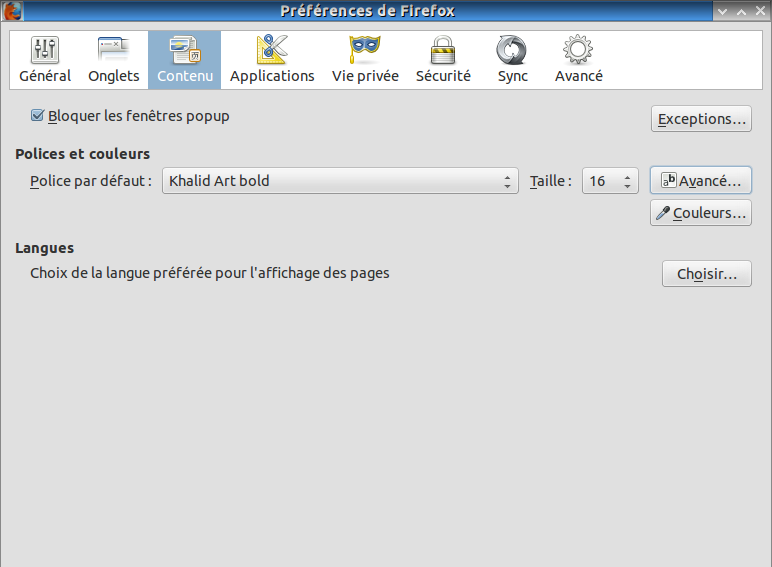Toggle Bloquer les fenêtres popup checkbox
The height and width of the screenshot is (567, 772).
[x=37, y=116]
